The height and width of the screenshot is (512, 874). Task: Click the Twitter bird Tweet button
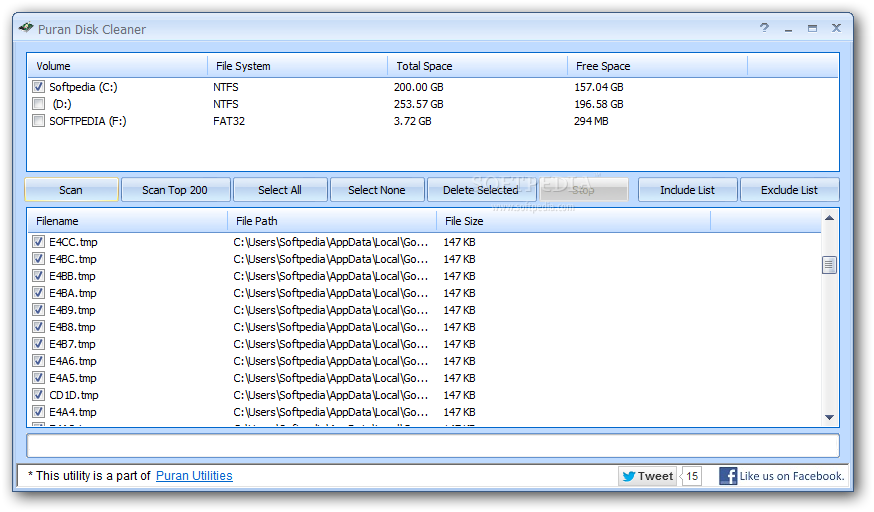pos(648,476)
